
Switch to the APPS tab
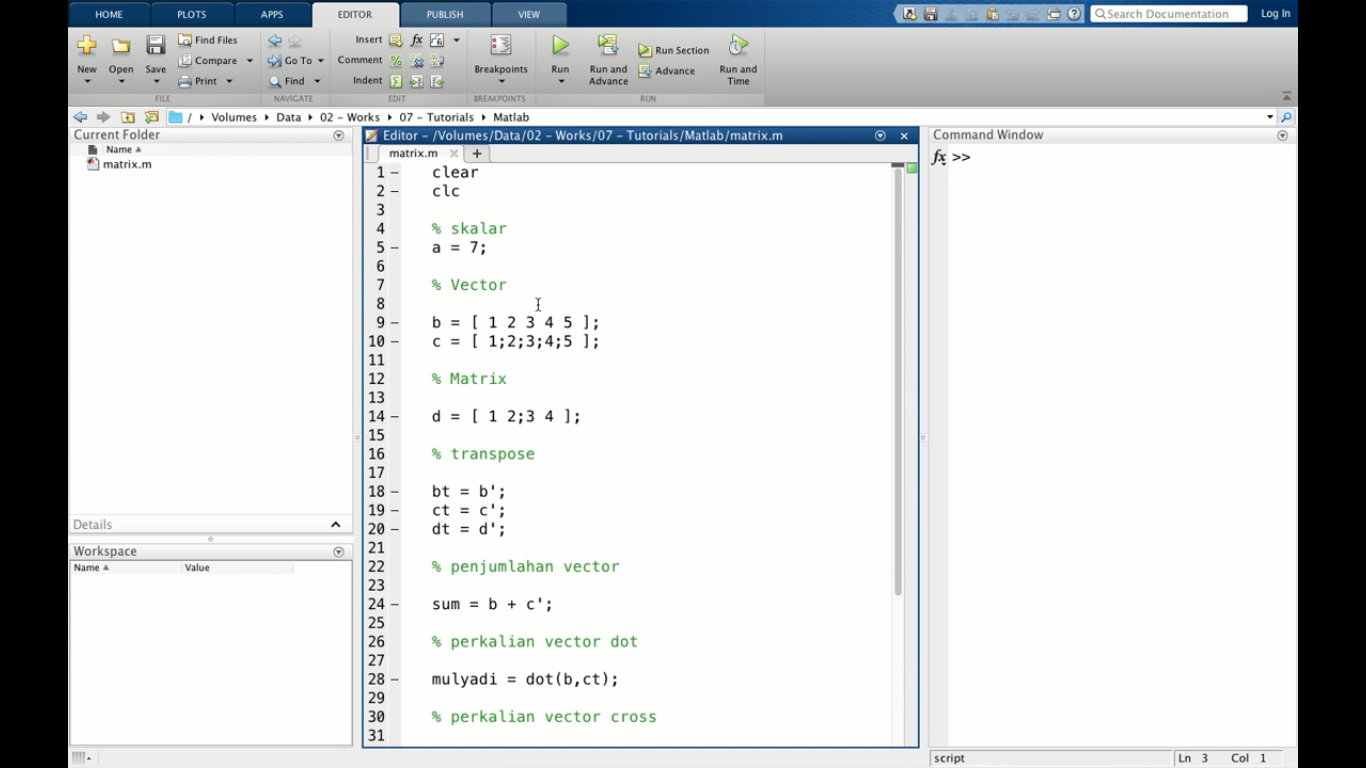[272, 14]
